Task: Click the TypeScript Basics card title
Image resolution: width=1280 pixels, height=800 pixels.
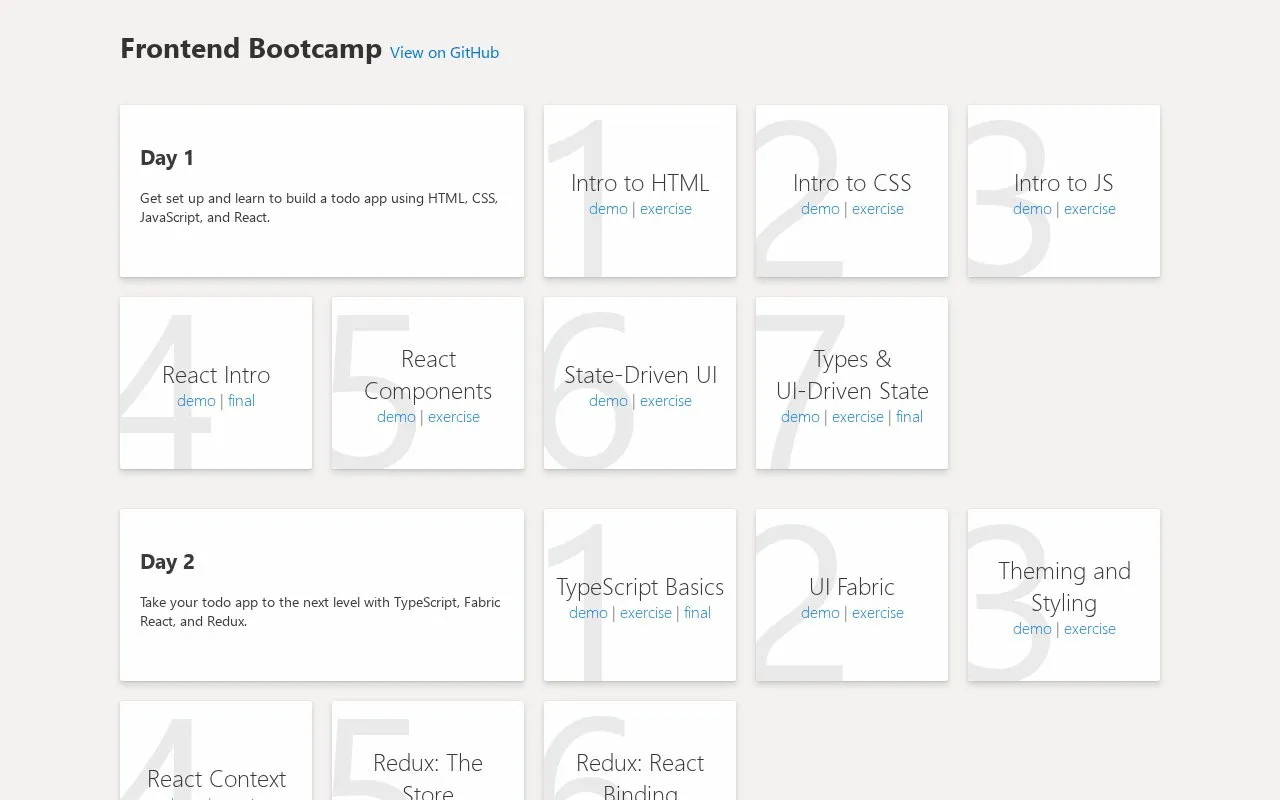Action: pyautogui.click(x=640, y=587)
